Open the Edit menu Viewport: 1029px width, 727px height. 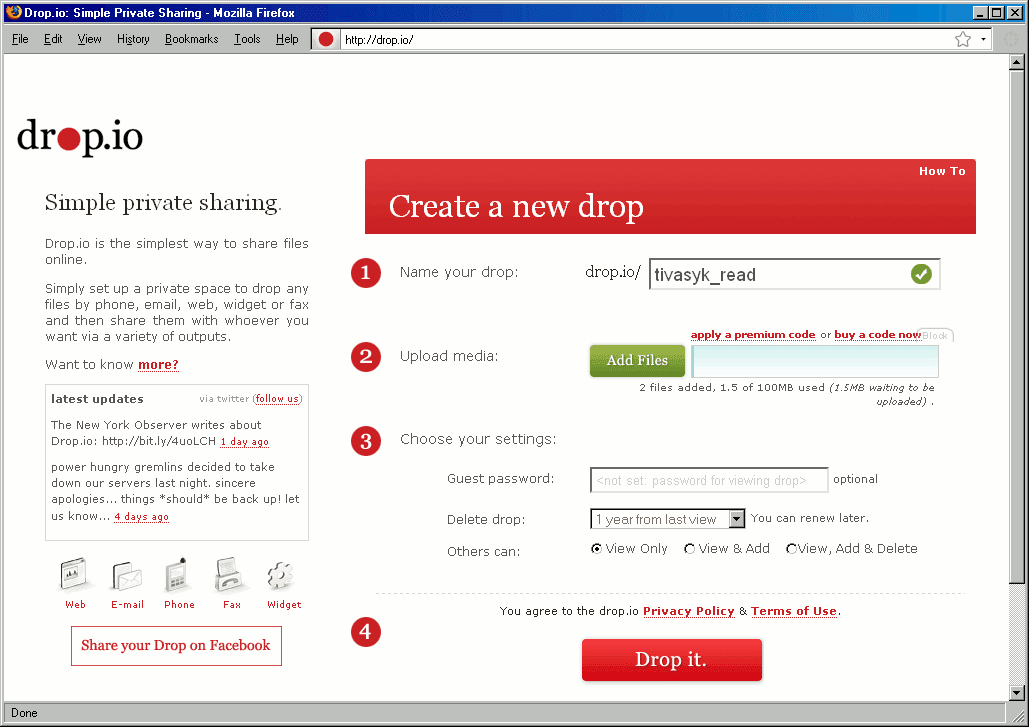coord(53,39)
